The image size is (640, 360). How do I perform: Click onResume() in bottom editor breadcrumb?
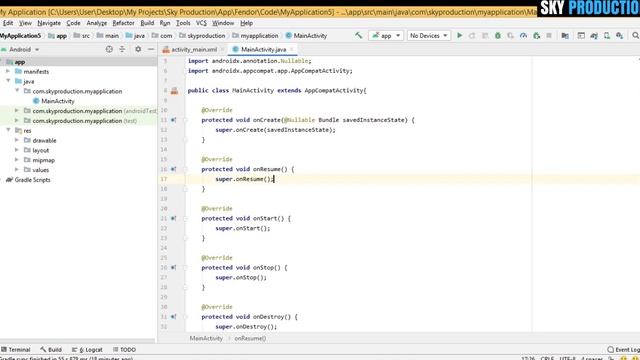coord(250,338)
